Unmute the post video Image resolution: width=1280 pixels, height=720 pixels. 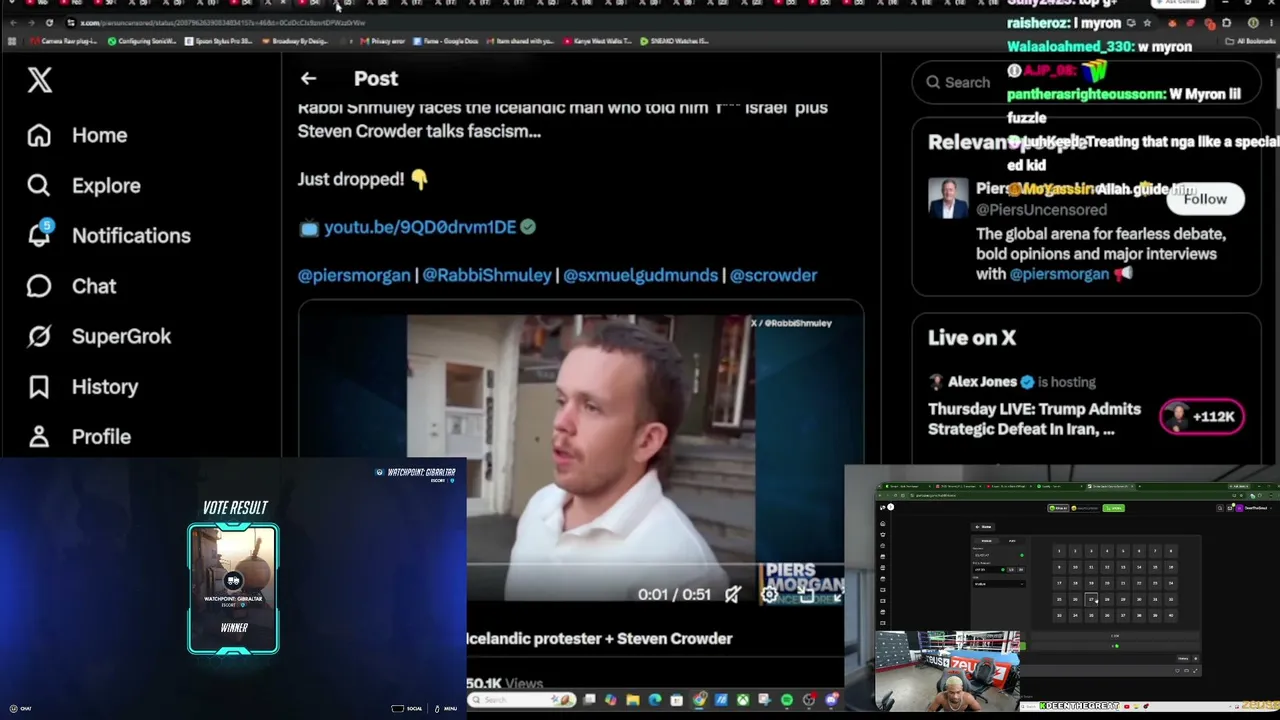coord(733,594)
